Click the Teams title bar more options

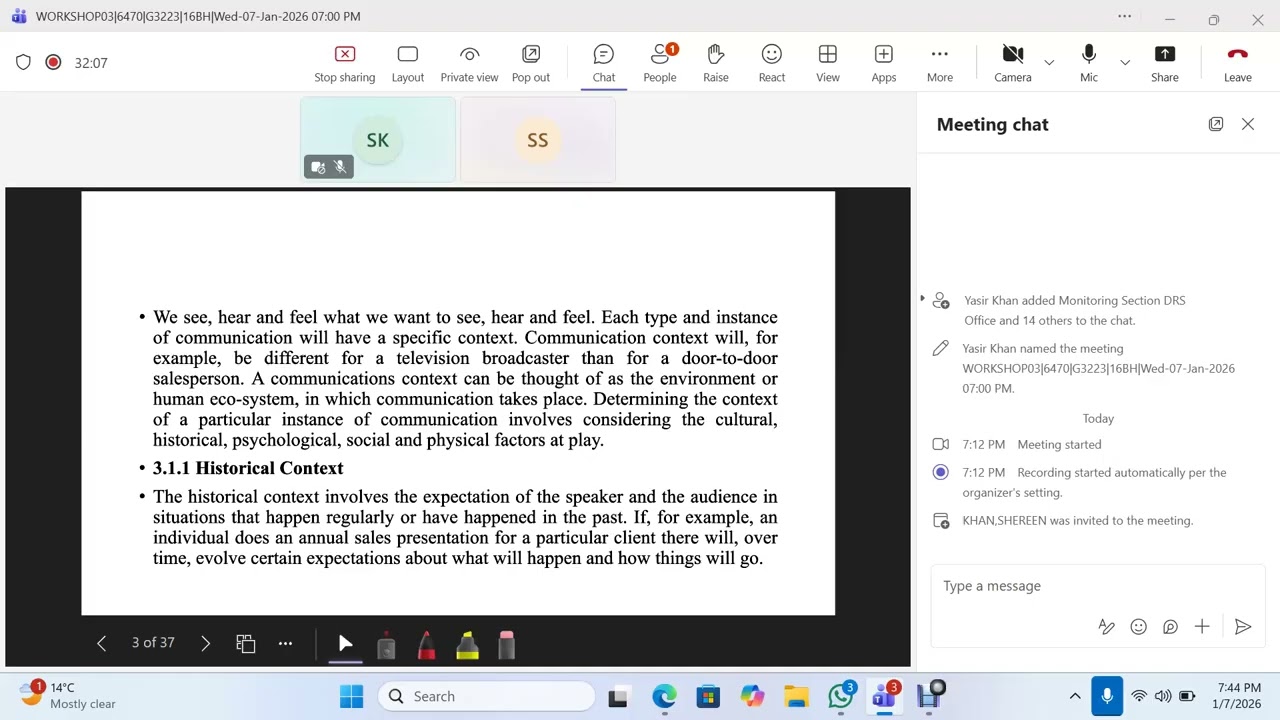(x=1125, y=16)
